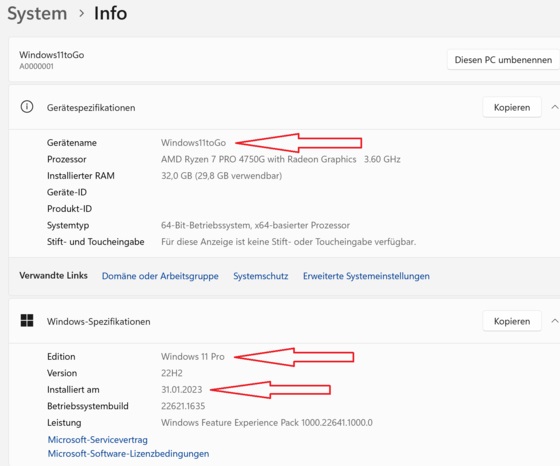Select the AMD Ryzen 7 PRO 4750G processor value
Image resolution: width=560 pixels, height=466 pixels.
click(x=280, y=159)
